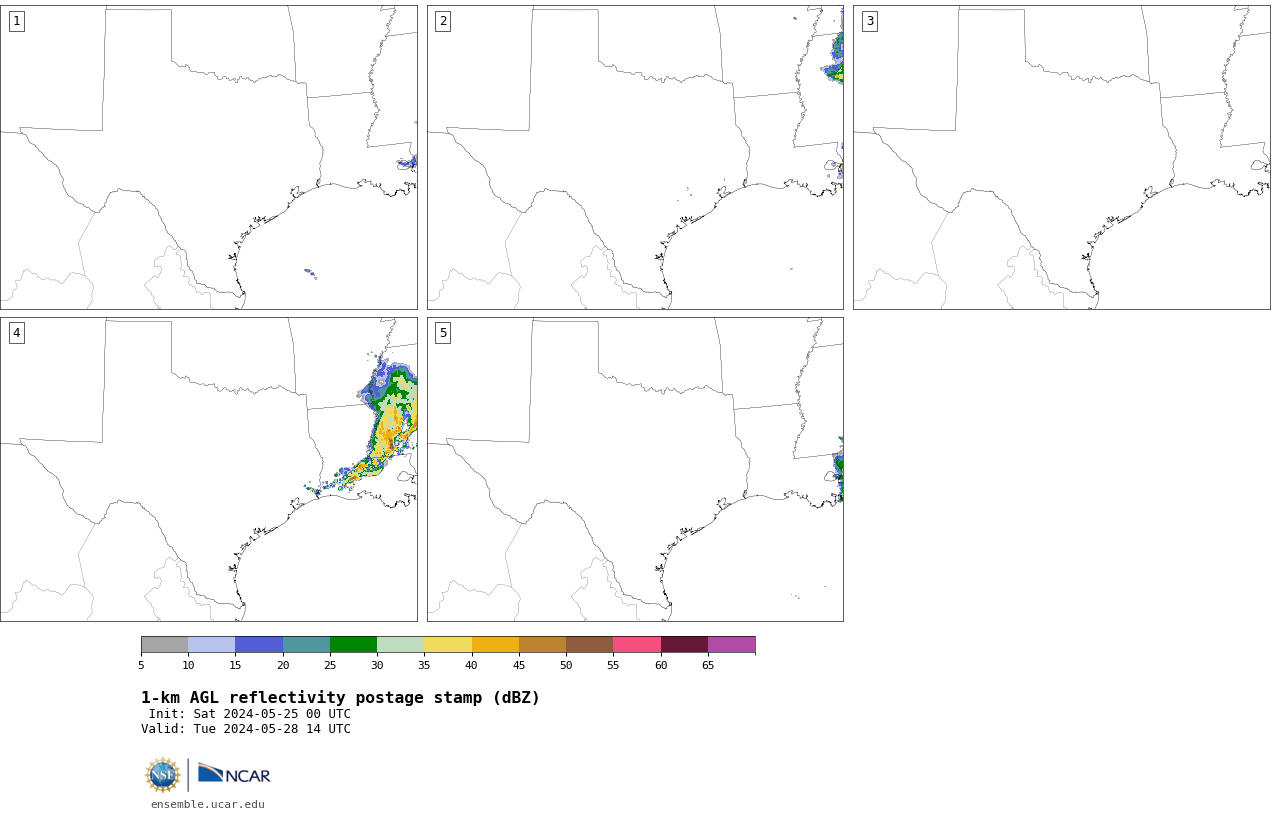Click the ensemble.ucar.edu text
This screenshot has height=815, width=1280.
click(x=208, y=804)
